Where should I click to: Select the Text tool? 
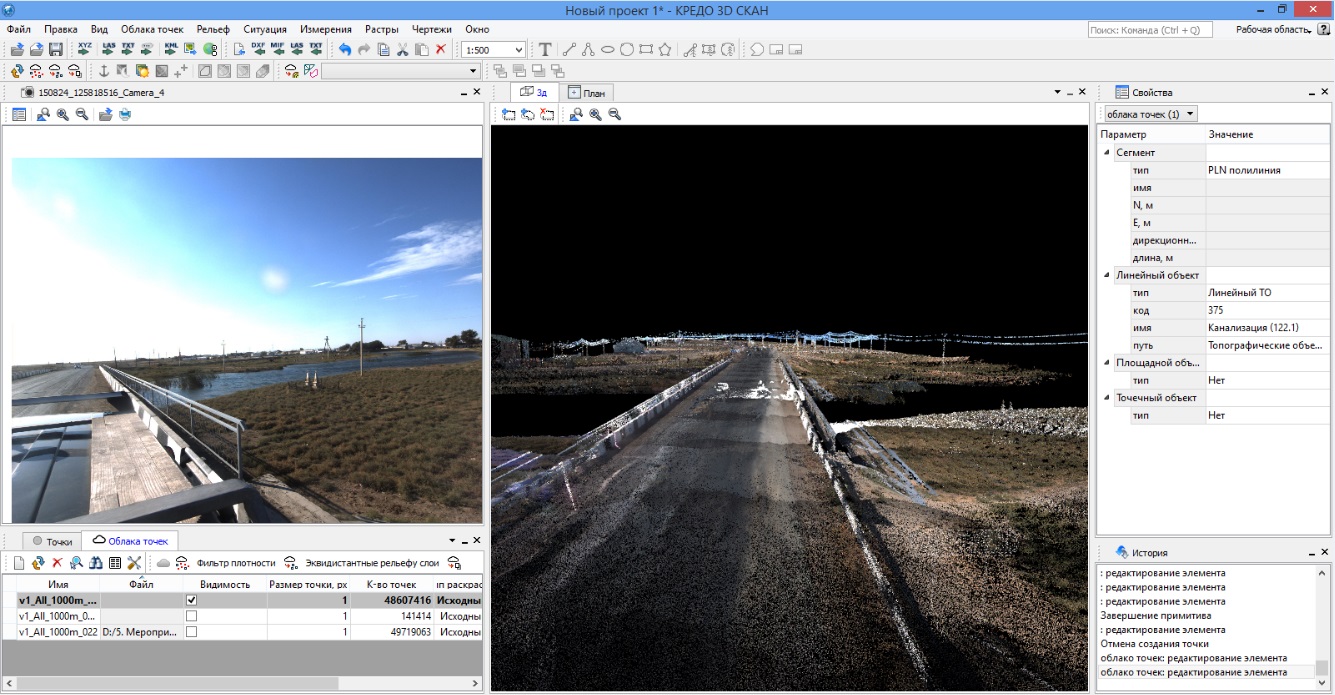click(545, 49)
